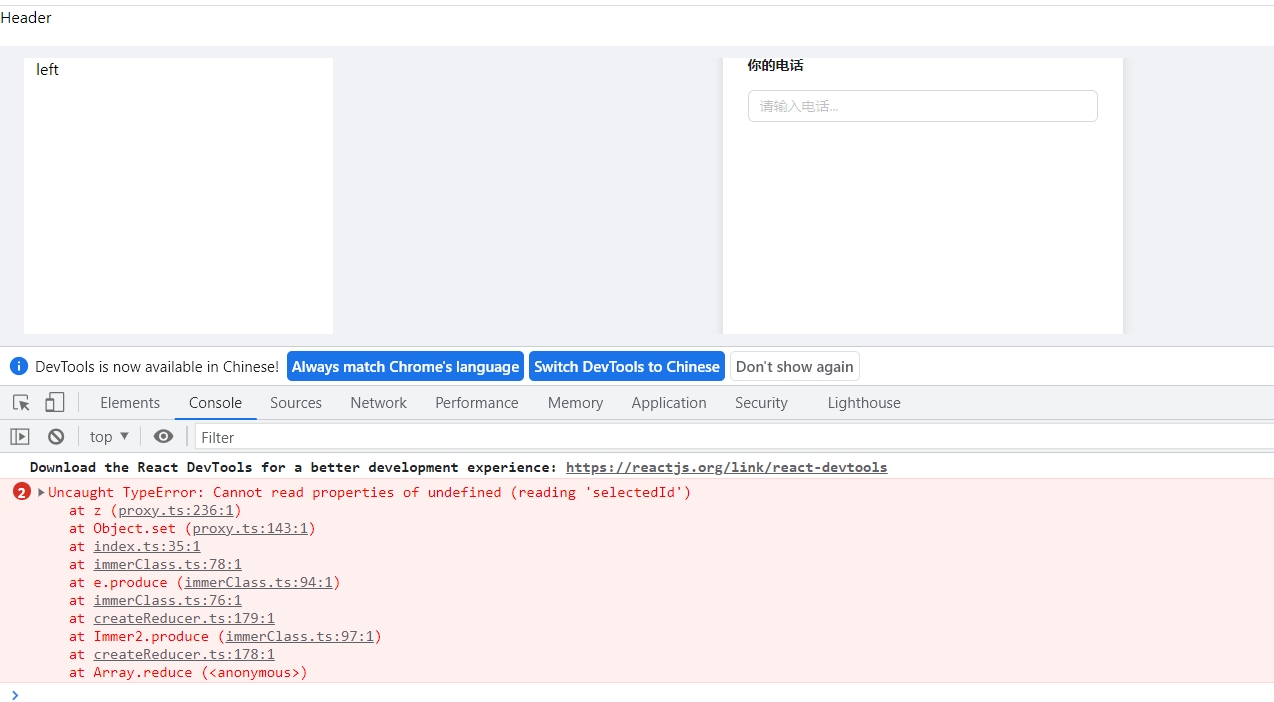This screenshot has height=702, width=1274.
Task: Click the 你的电话 label
Action: [x=775, y=66]
